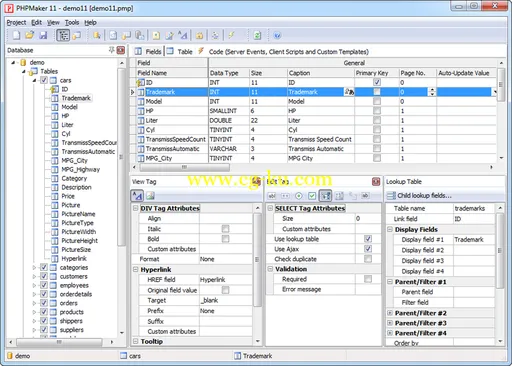Click the Page No. stepper up arrow
This screenshot has height=366, width=512.
(x=432, y=90)
